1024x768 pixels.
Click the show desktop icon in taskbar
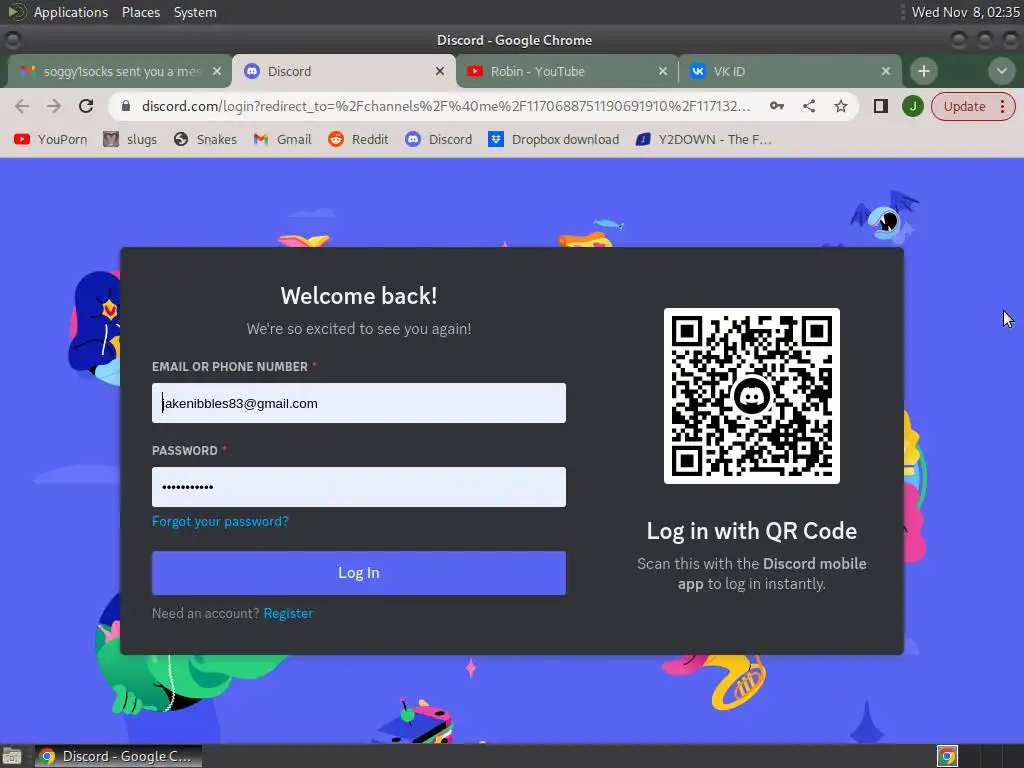12,756
